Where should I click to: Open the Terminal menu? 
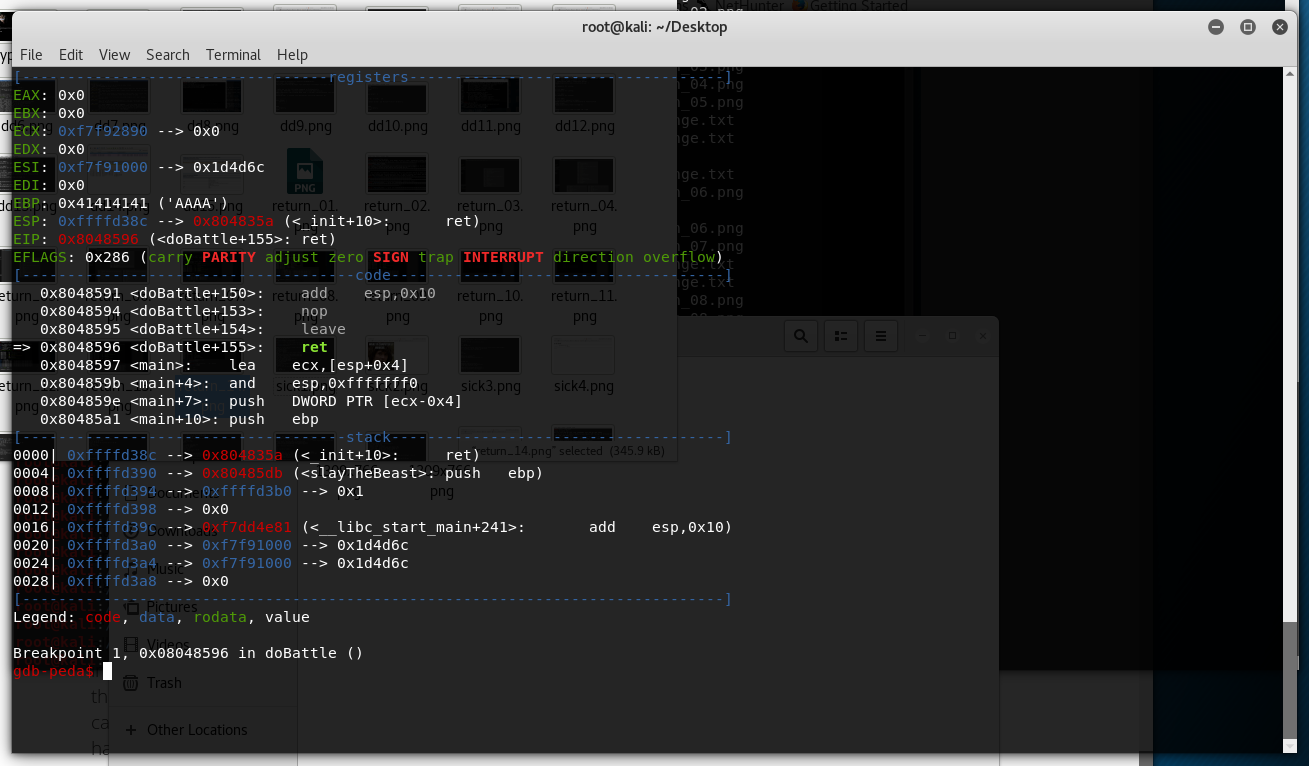tap(233, 55)
